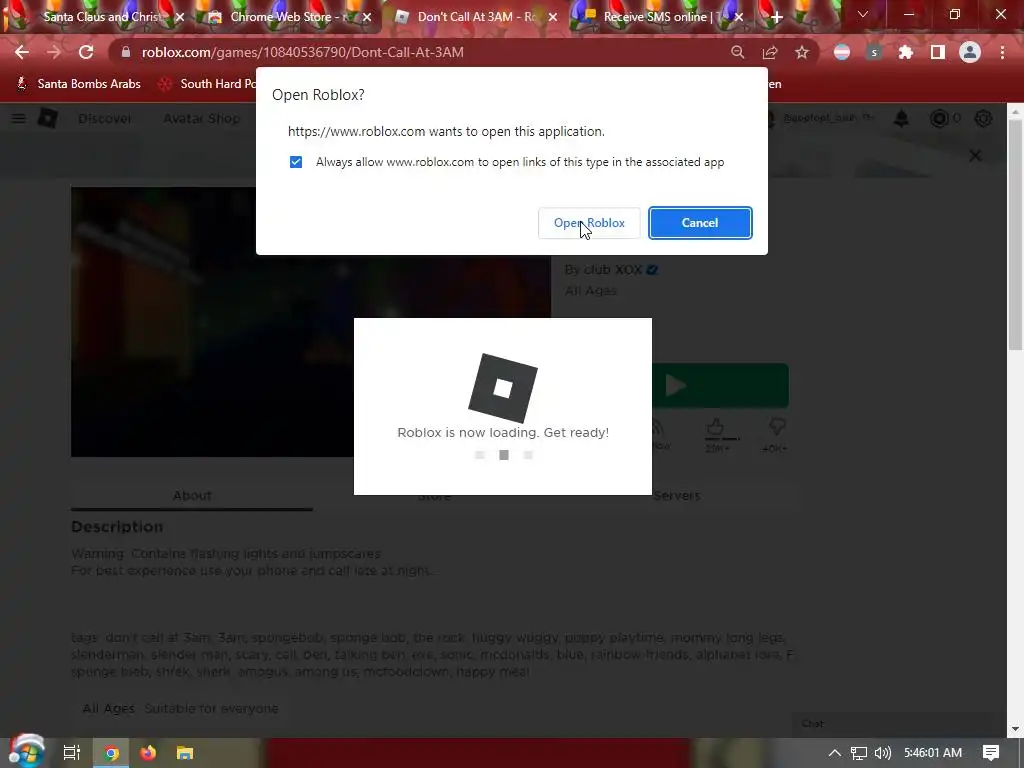
Task: Cancel the Open Roblox dialog
Action: coord(700,223)
